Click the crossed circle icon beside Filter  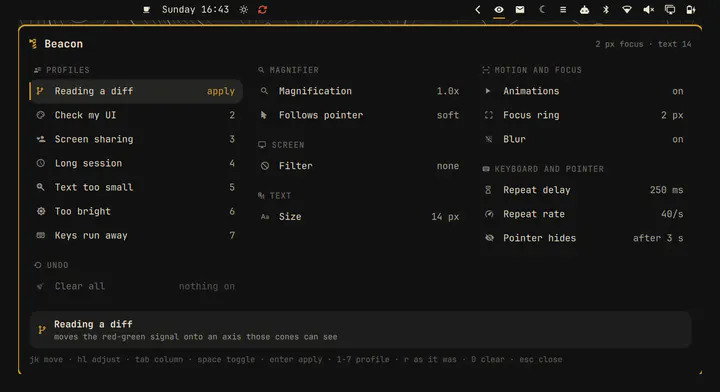coord(265,166)
